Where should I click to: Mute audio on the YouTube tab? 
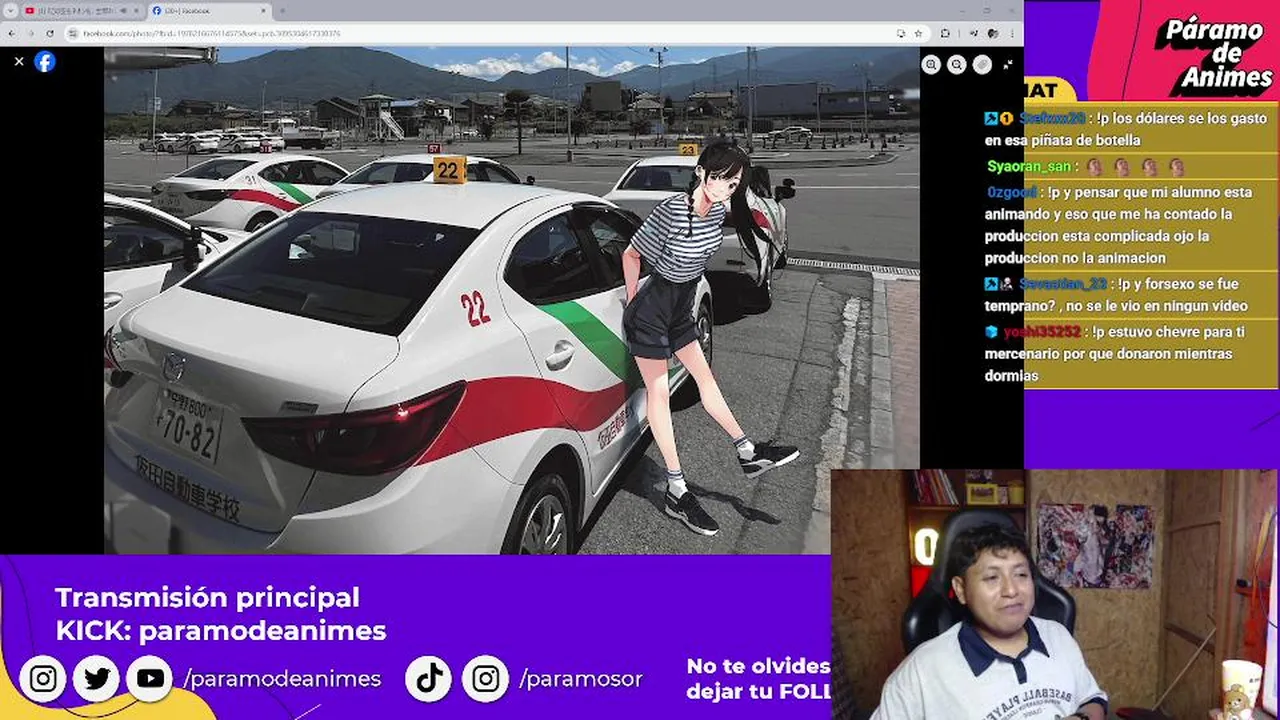tap(123, 11)
